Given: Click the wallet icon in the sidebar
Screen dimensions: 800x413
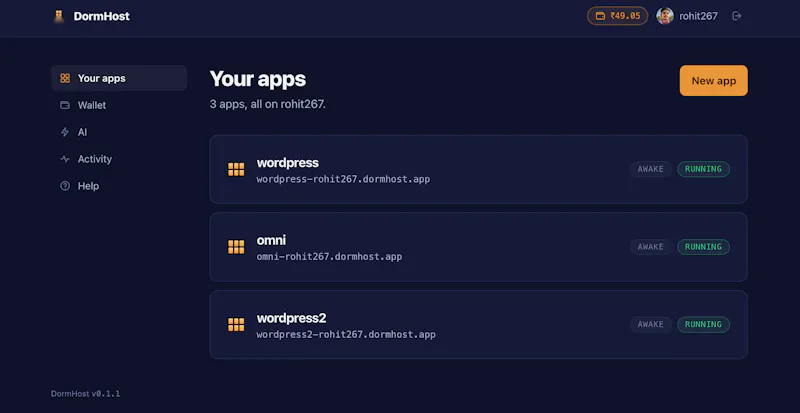Looking at the screenshot, I should coord(65,105).
